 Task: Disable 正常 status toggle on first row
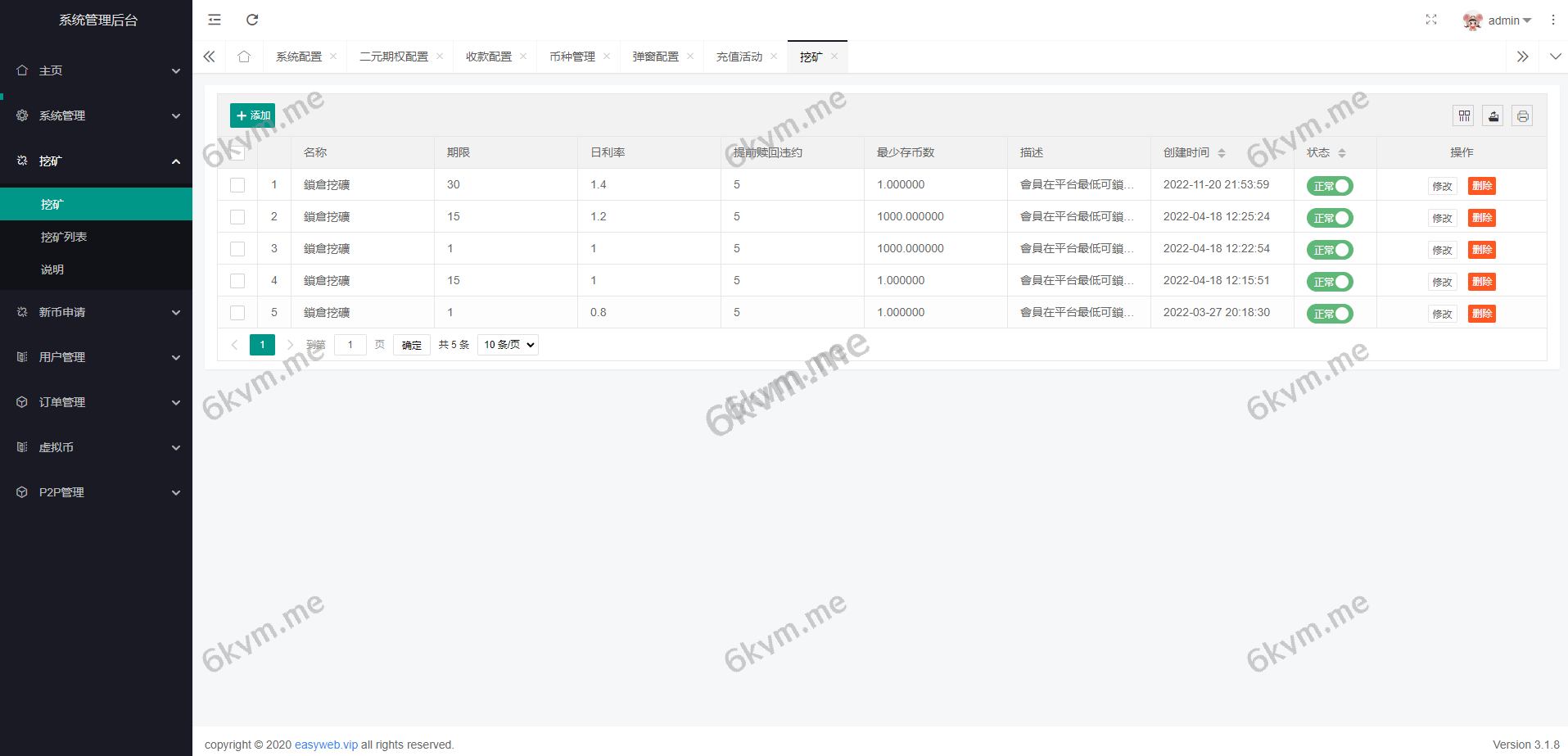1329,185
